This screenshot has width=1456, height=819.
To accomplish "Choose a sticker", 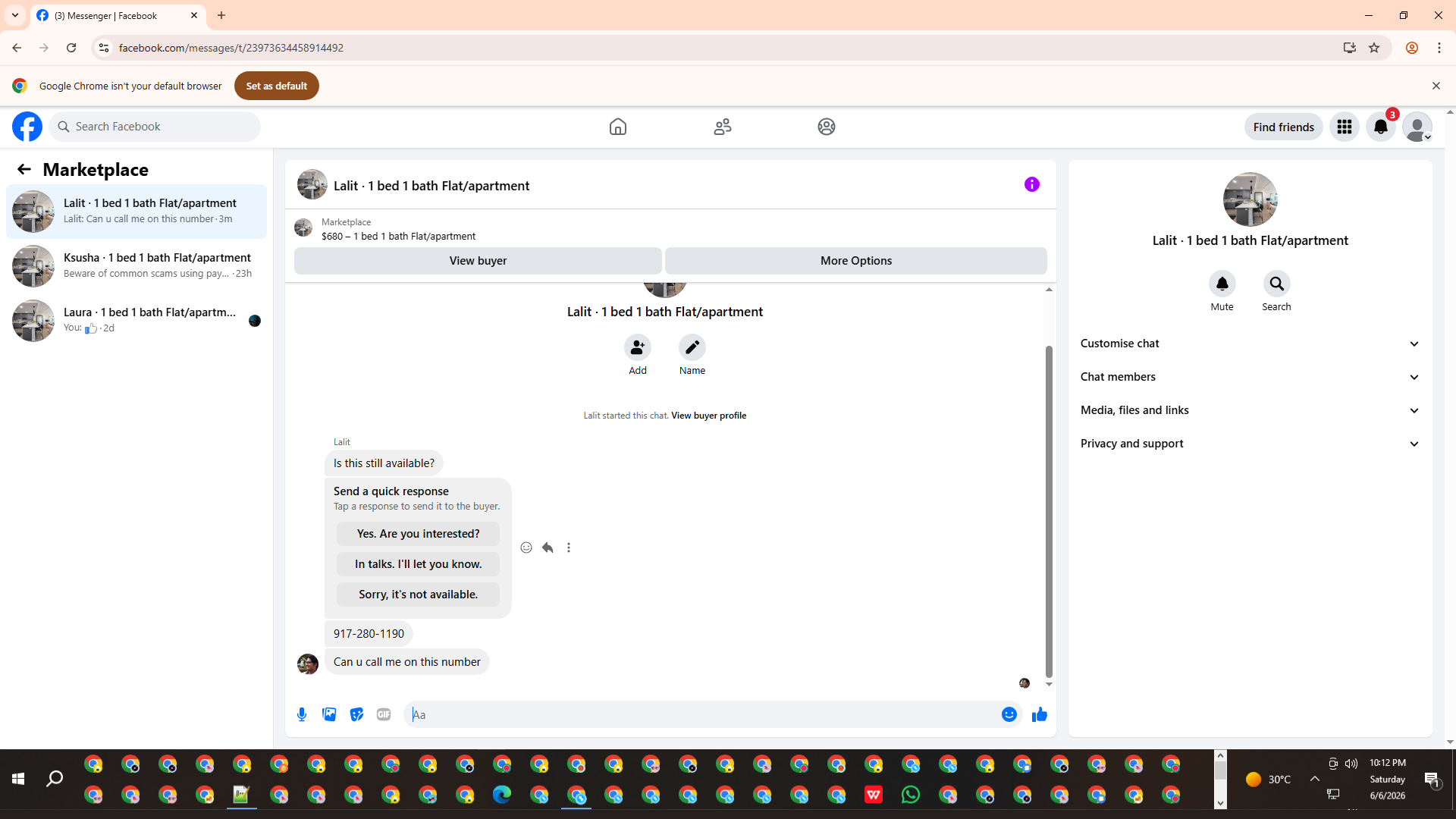I will pos(356,714).
